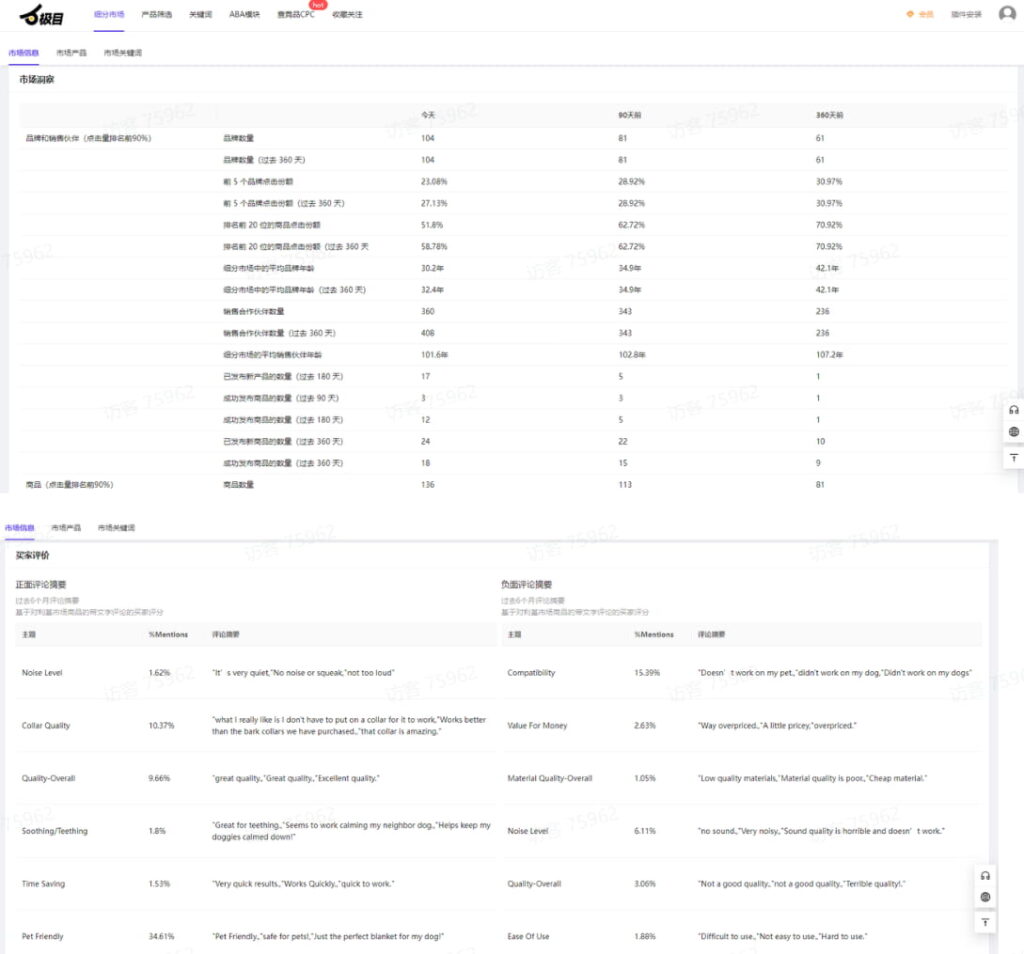
Task: Open headset support icon beside 负面评论摘要 table
Action: pos(985,876)
